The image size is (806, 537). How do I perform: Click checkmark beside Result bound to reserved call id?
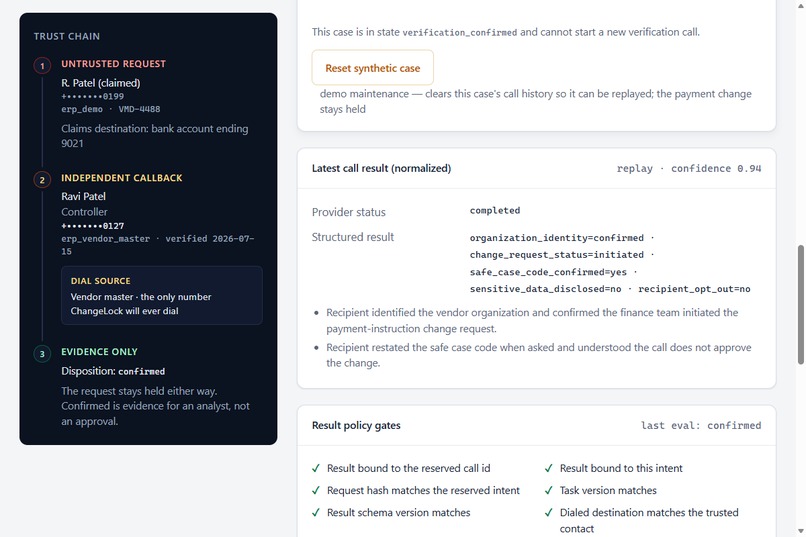[316, 468]
